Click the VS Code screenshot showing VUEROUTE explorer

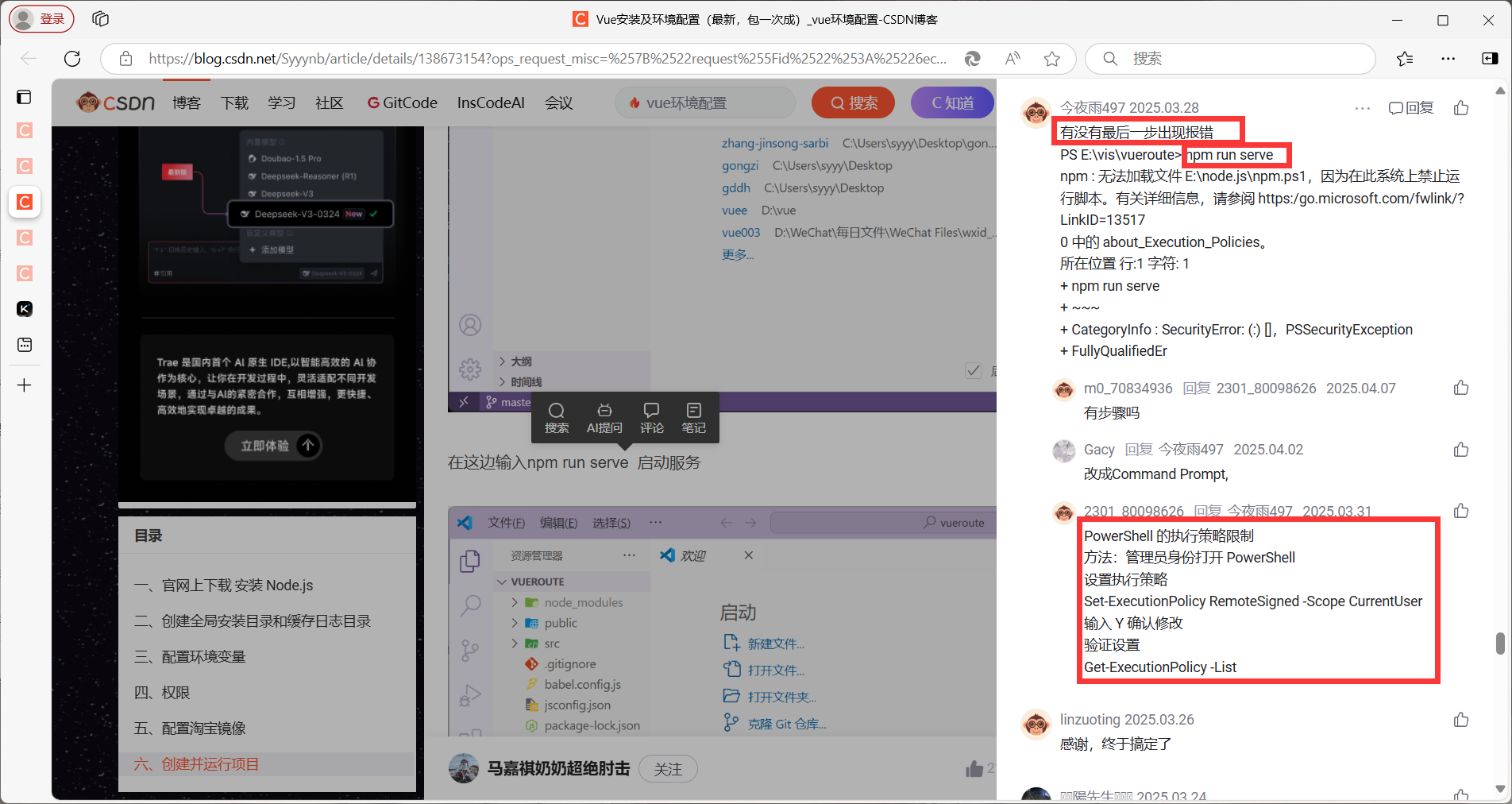[x=722, y=621]
